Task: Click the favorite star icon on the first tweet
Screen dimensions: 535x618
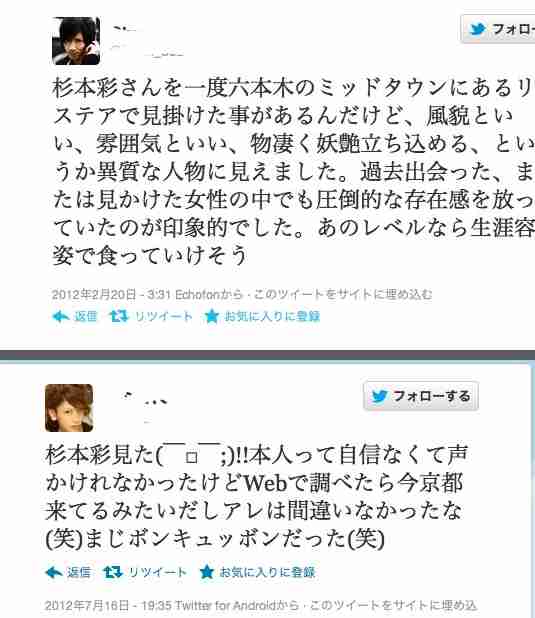Action: (x=212, y=316)
